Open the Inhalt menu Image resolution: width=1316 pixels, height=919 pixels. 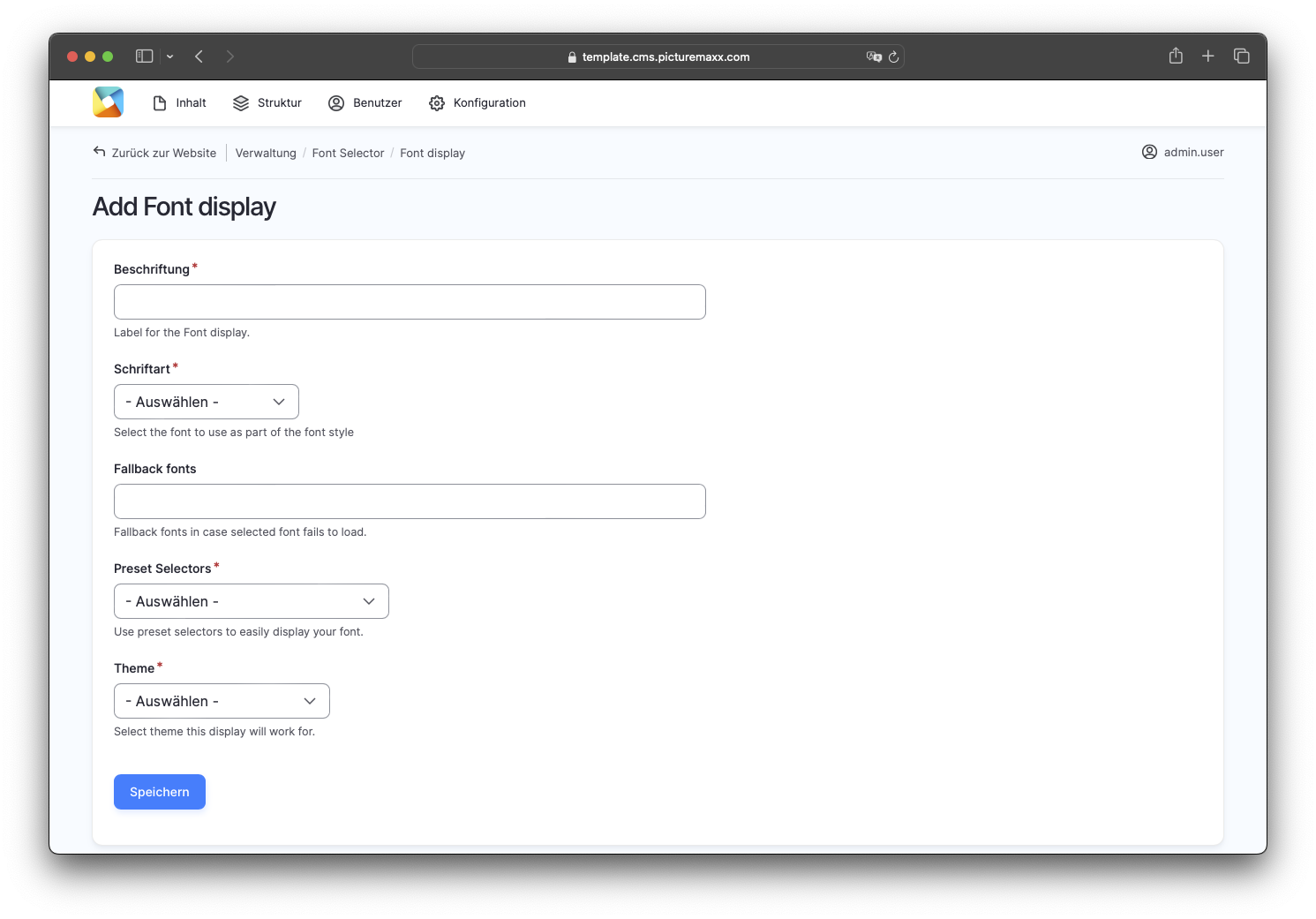179,103
